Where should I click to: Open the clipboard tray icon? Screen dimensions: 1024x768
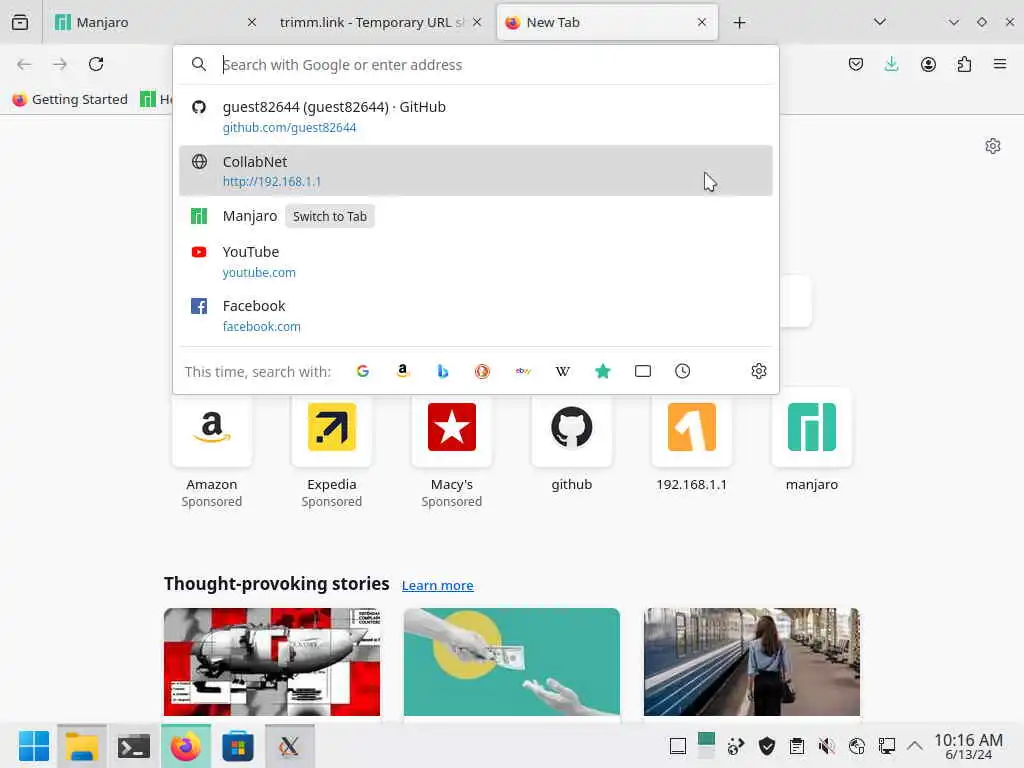tap(797, 746)
